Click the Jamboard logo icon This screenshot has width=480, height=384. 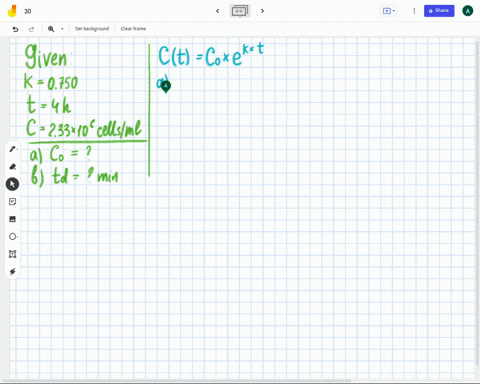pos(12,11)
